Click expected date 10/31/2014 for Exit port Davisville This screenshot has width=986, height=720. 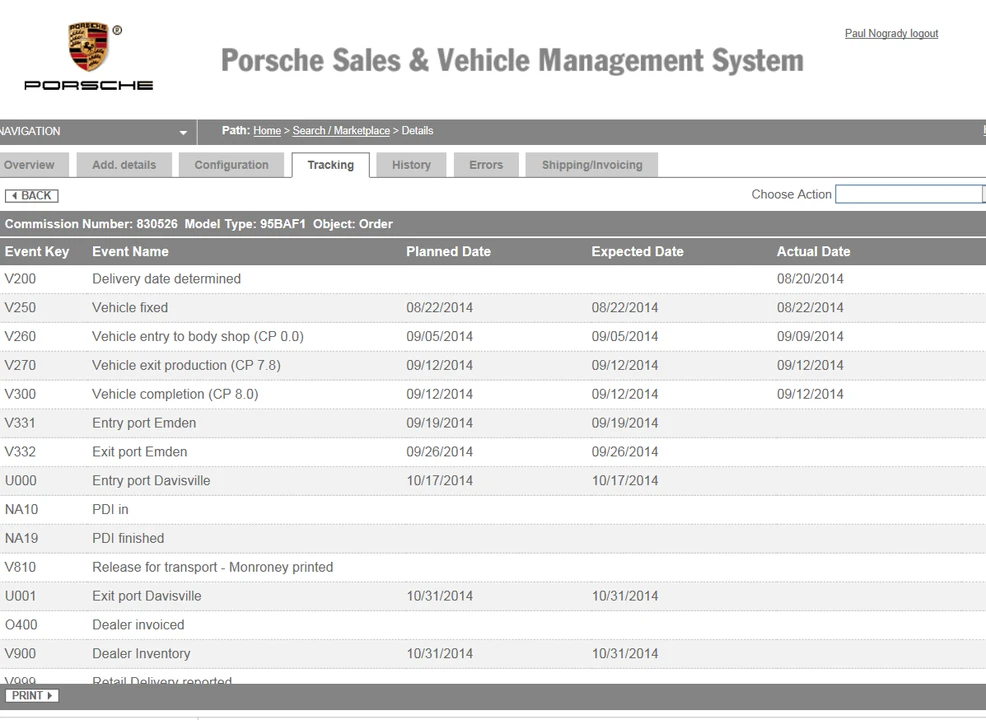tap(625, 596)
